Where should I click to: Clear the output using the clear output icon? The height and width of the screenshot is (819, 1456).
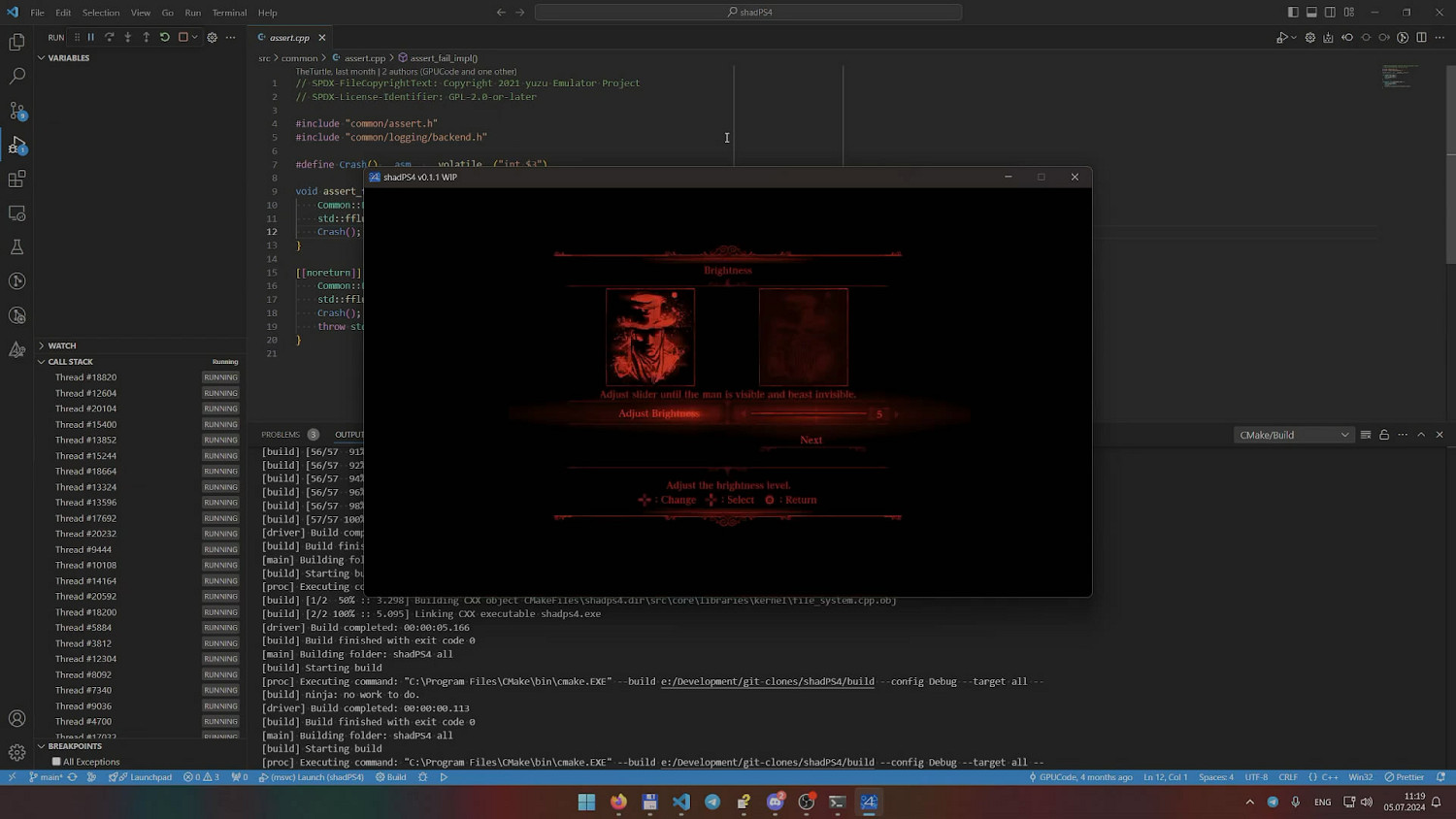point(1366,435)
